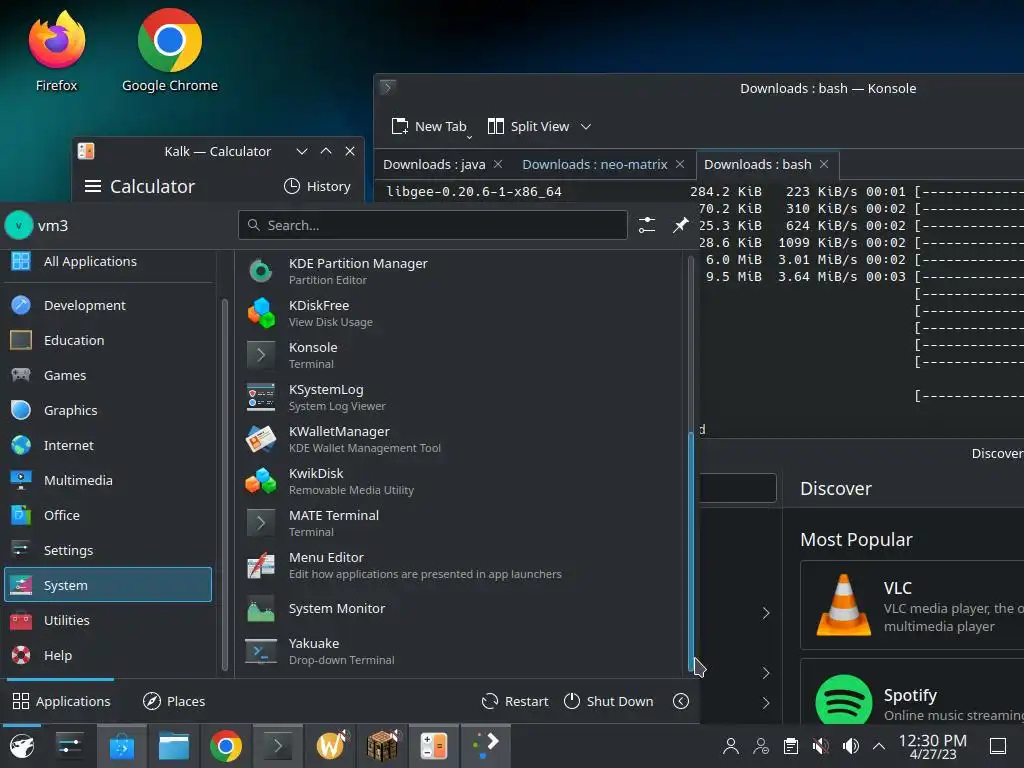Click the launcher configure sliders icon
The height and width of the screenshot is (768, 1024).
[647, 225]
